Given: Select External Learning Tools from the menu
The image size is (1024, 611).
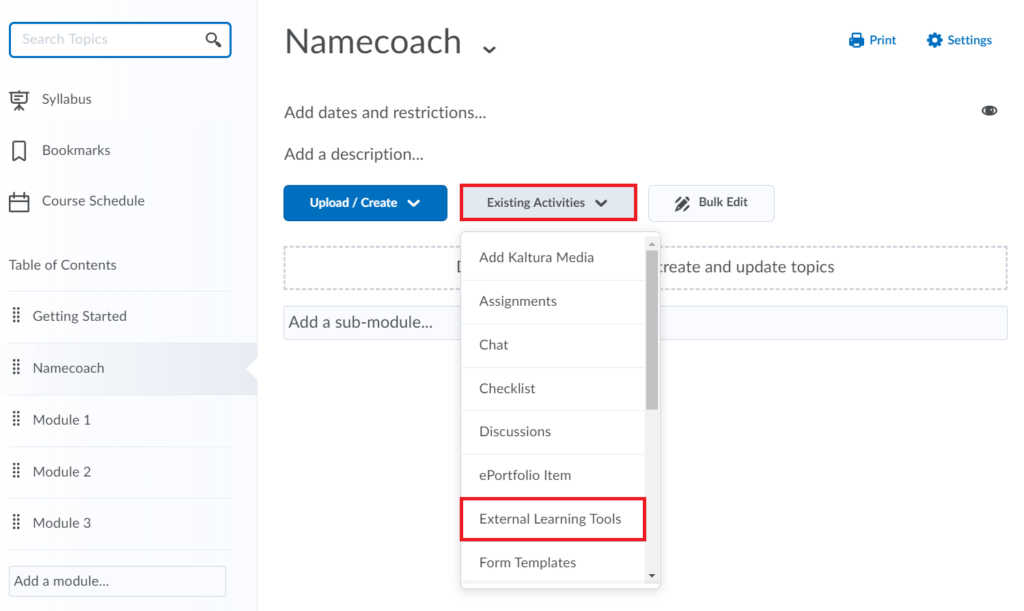Looking at the screenshot, I should tap(552, 519).
